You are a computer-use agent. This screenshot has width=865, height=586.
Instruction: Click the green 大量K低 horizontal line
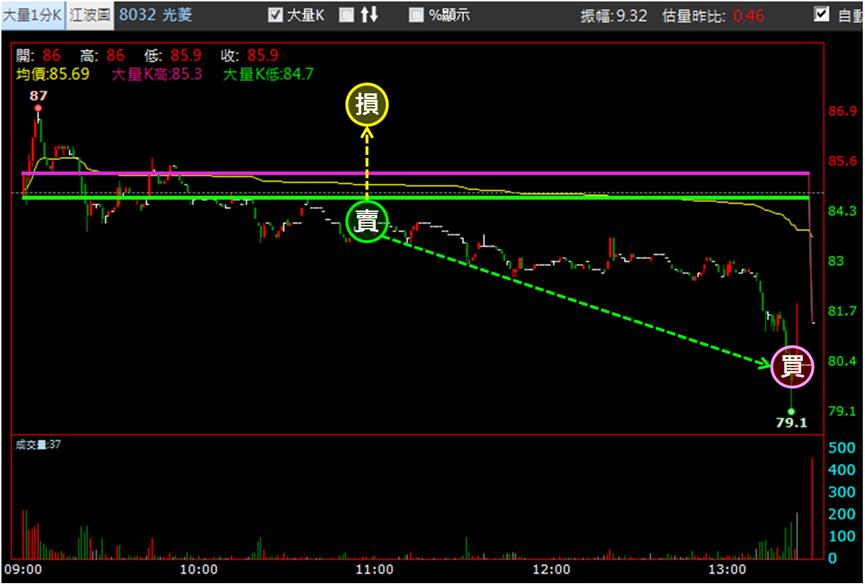pos(415,197)
